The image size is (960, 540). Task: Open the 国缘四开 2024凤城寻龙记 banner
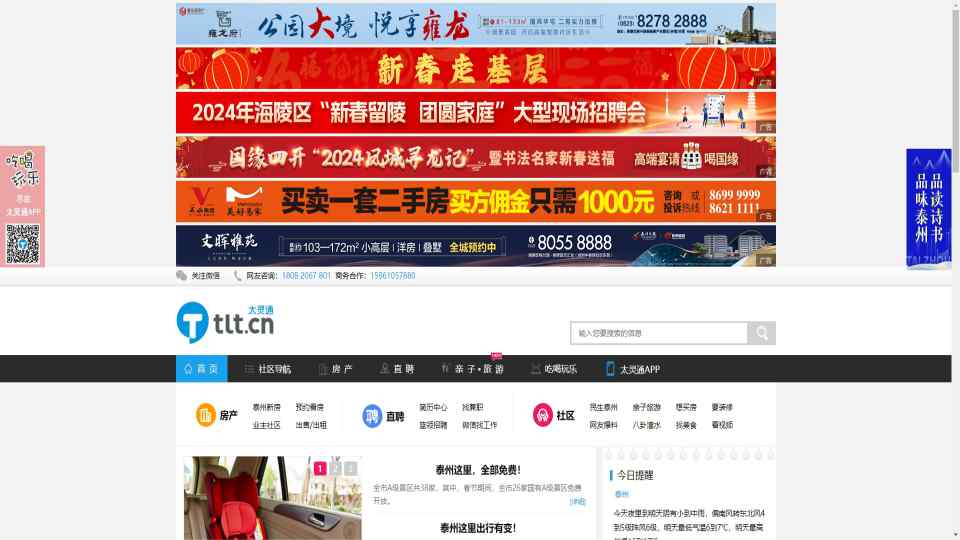point(476,157)
